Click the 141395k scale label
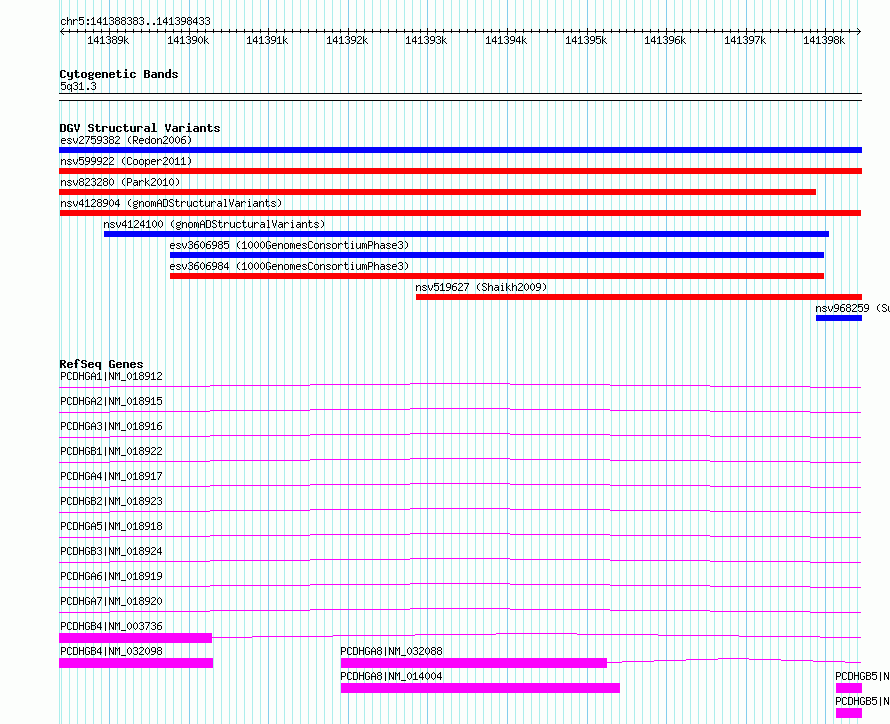The height and width of the screenshot is (724, 890). click(586, 40)
